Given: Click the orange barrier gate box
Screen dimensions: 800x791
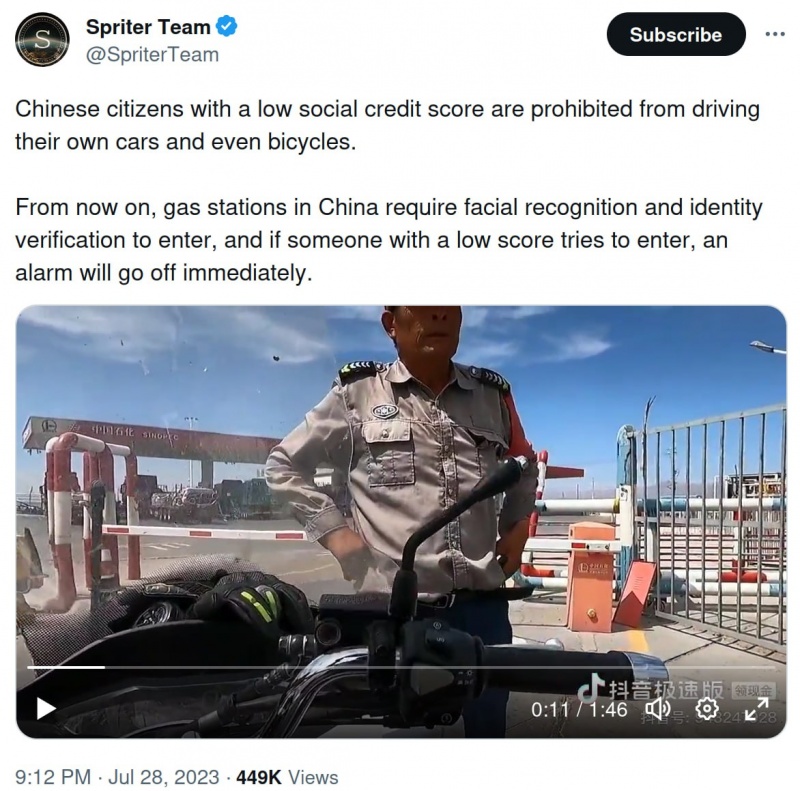Looking at the screenshot, I should (x=590, y=577).
